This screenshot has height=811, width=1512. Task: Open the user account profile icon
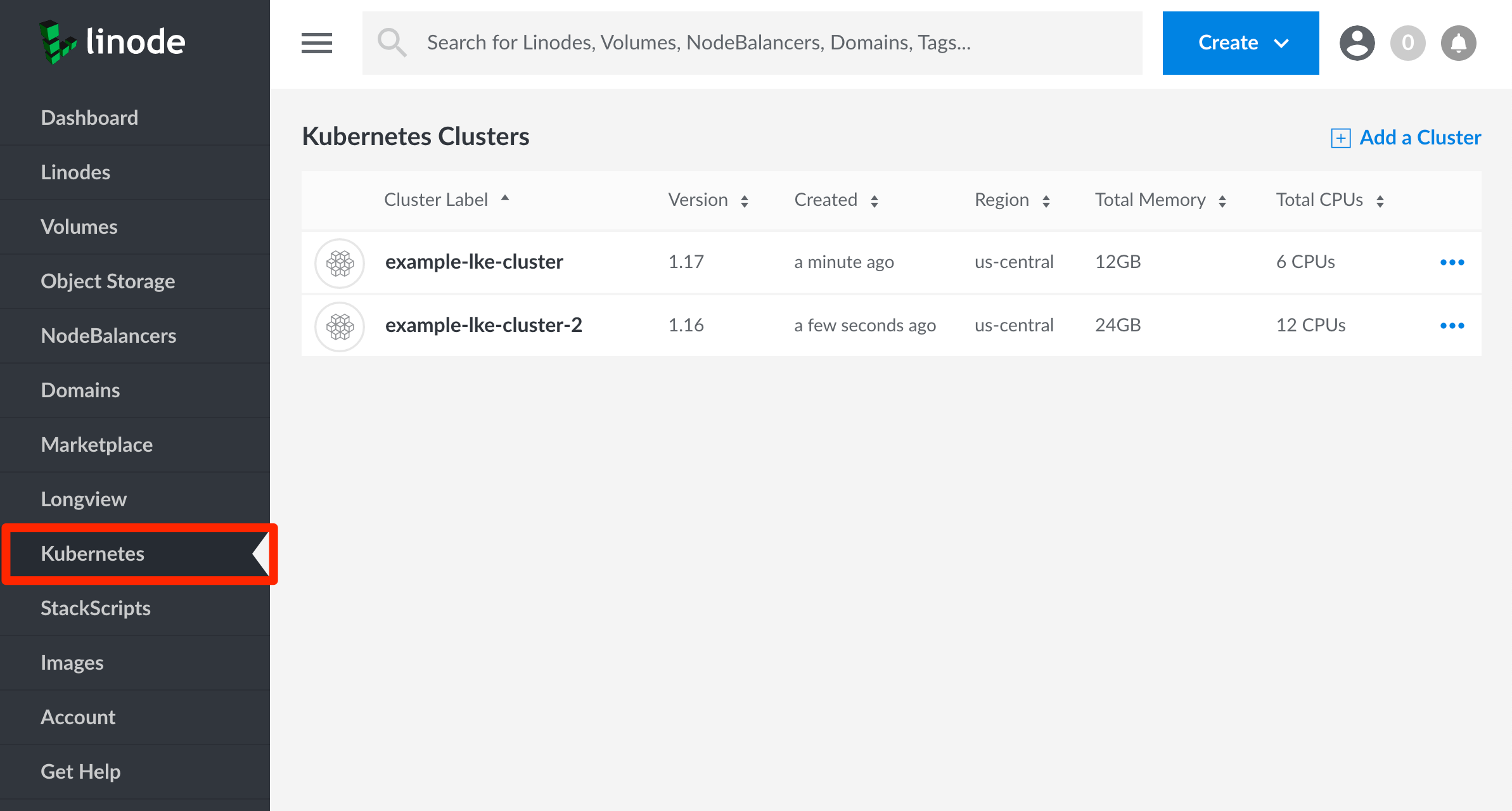1357,43
